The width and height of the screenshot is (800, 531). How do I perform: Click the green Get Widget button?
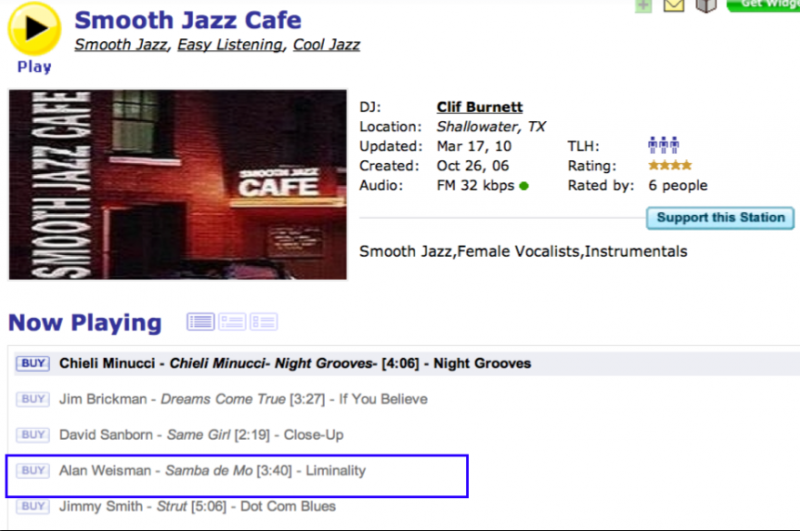[763, 5]
